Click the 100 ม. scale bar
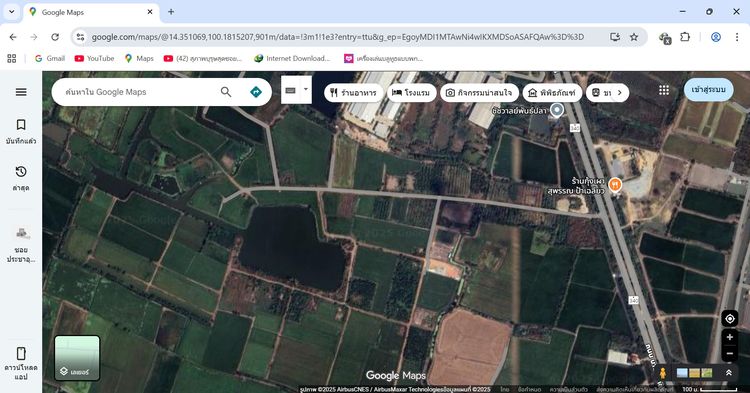Image resolution: width=750 pixels, height=393 pixels. [709, 389]
